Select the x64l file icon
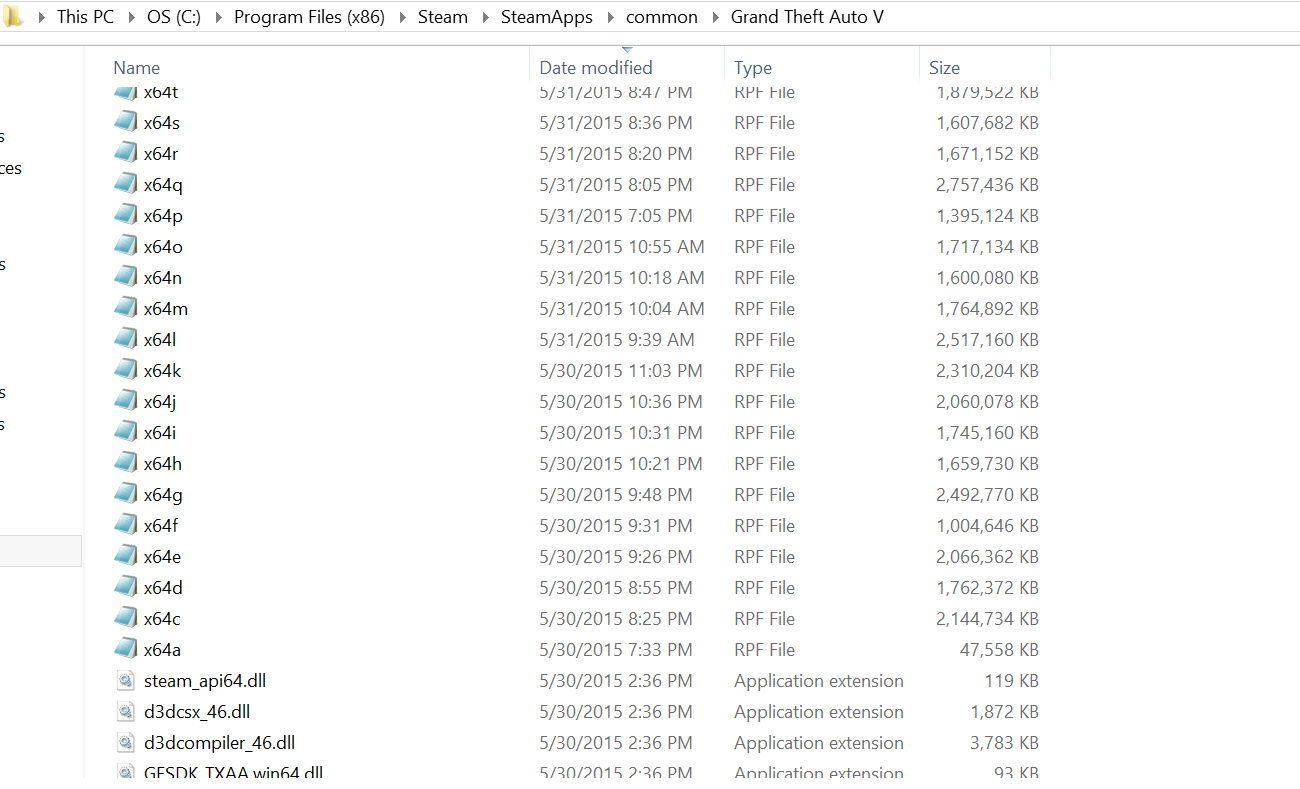This screenshot has width=1300, height=789. [x=125, y=339]
